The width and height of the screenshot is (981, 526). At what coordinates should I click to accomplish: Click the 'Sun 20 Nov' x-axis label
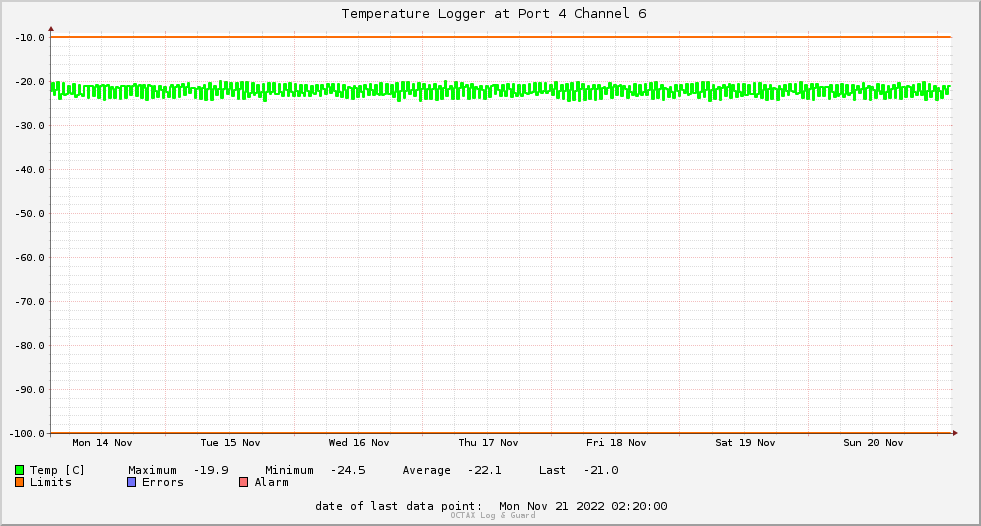tap(873, 443)
